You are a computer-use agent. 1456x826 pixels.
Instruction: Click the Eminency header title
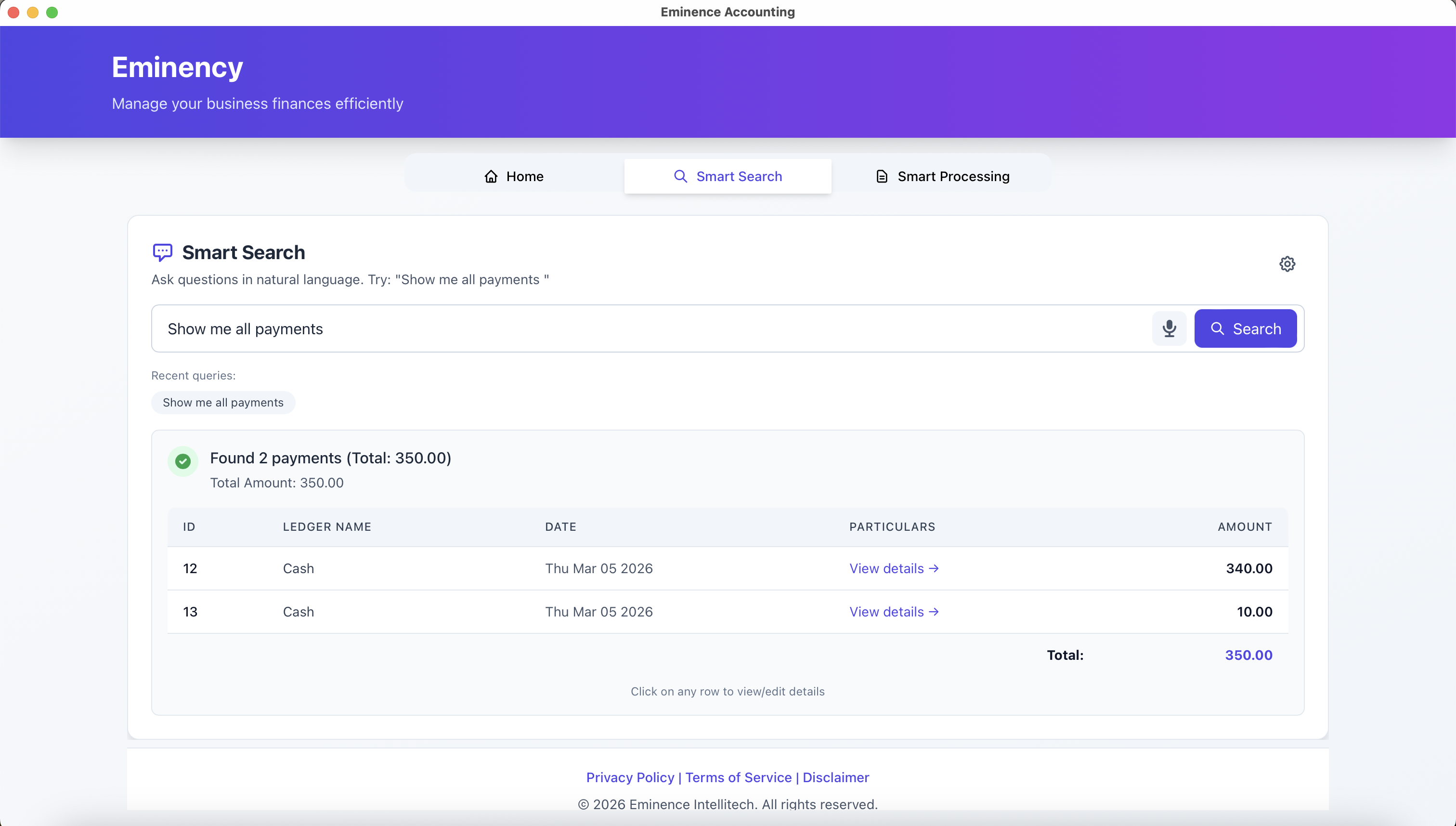pos(178,67)
